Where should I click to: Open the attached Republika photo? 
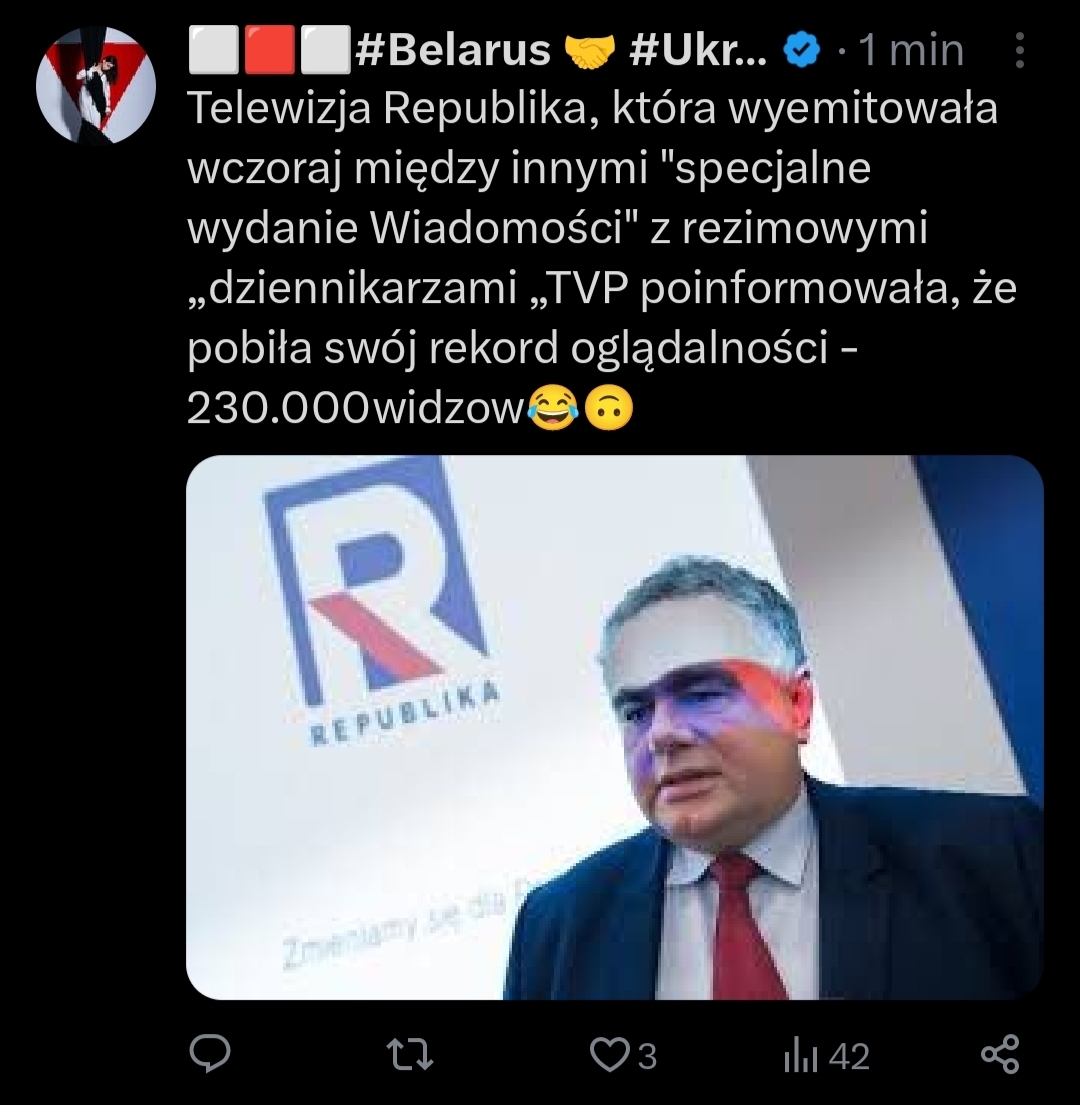point(614,727)
